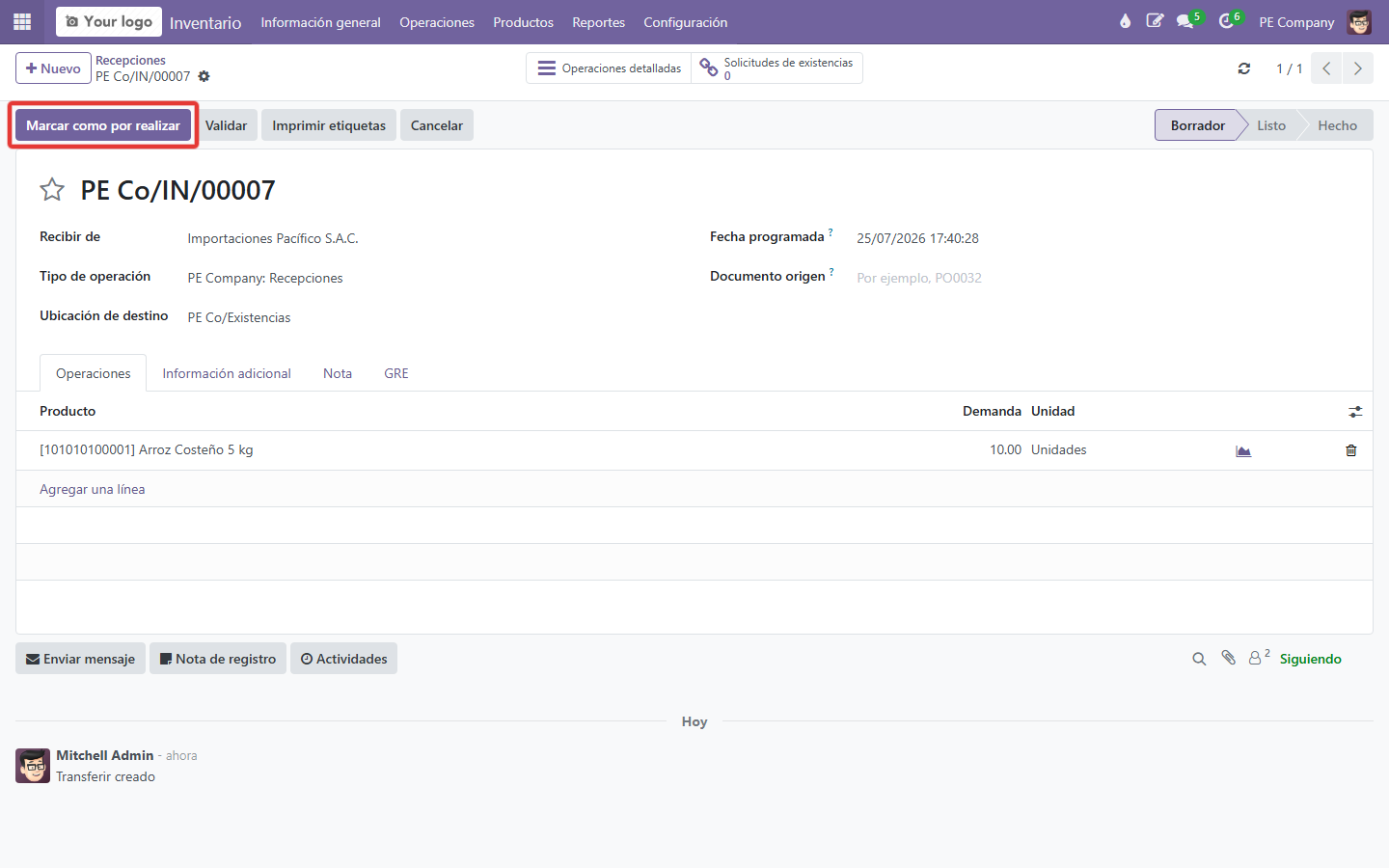Viewport: 1389px width, 868px height.
Task: Open the Inventario app home
Action: tap(205, 22)
